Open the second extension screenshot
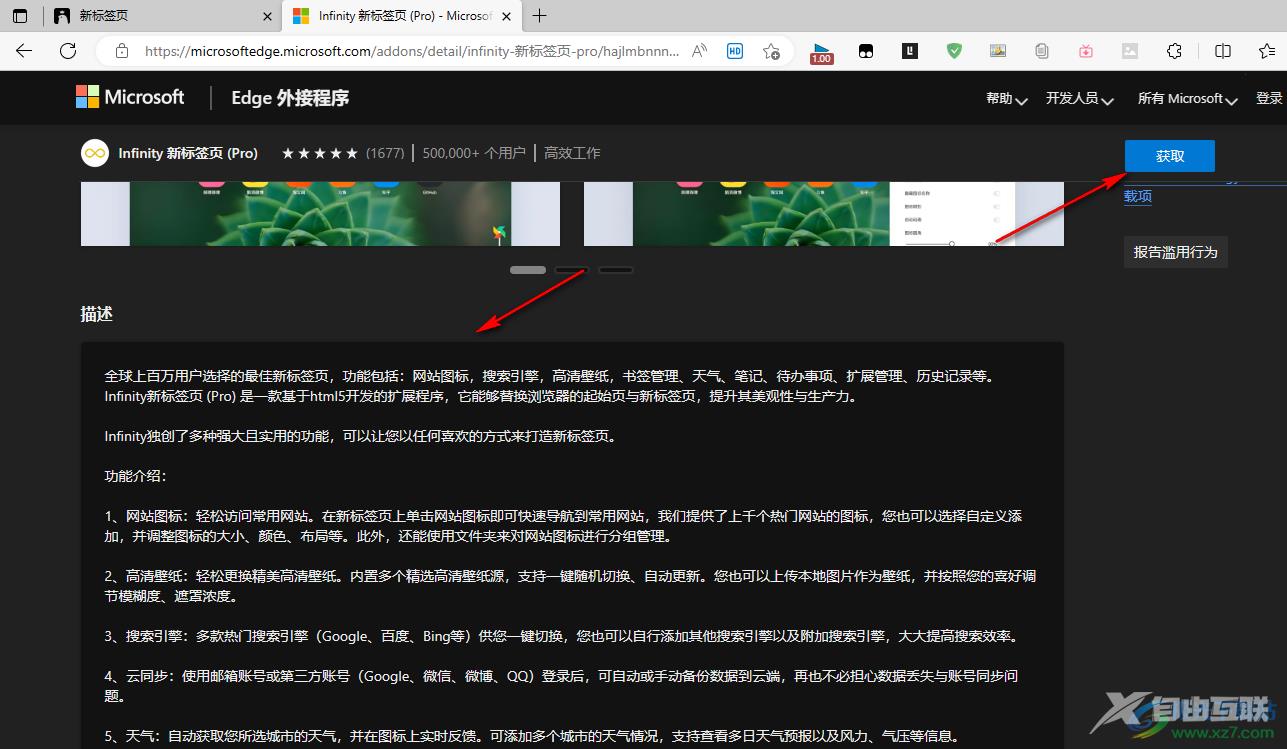This screenshot has width=1287, height=749. click(x=824, y=213)
